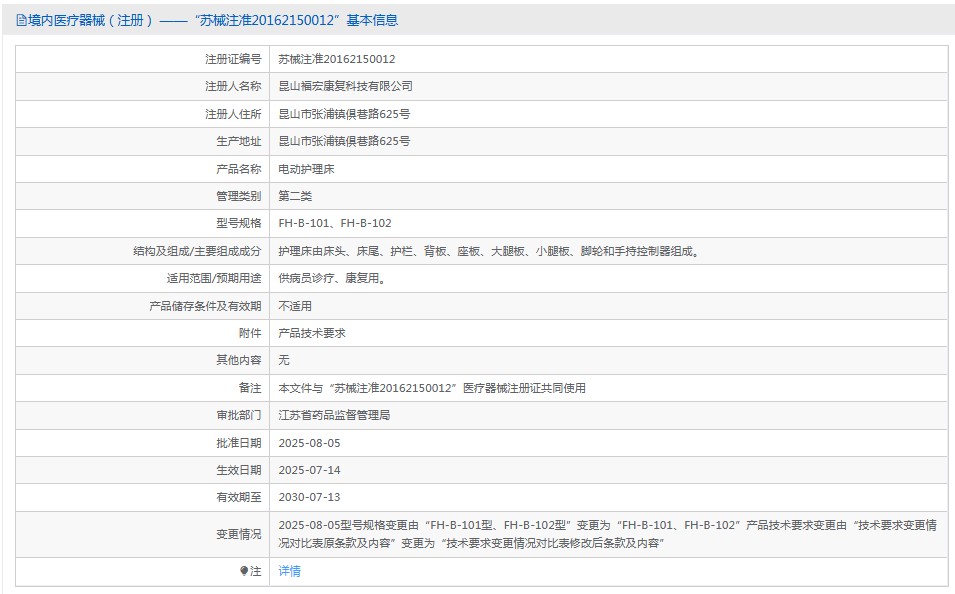Select the product name 电动护理床
Viewport: 955px width, 594px height.
click(306, 169)
